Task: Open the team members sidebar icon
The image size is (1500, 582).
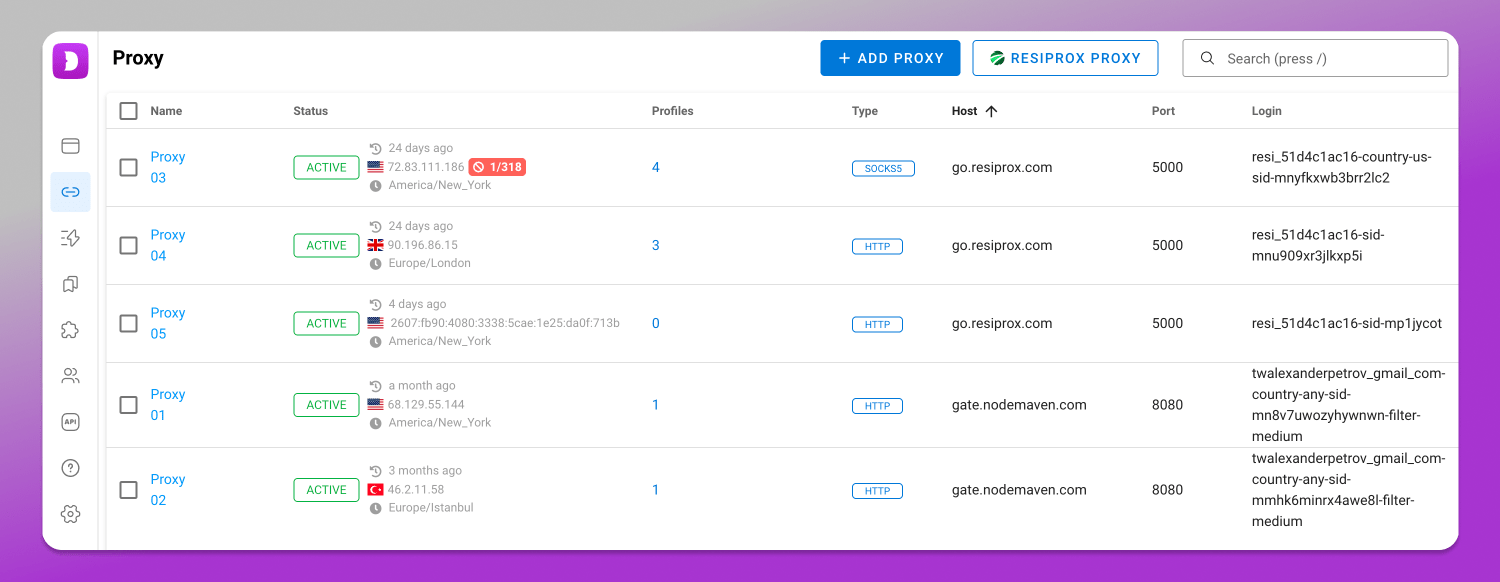Action: coord(70,376)
